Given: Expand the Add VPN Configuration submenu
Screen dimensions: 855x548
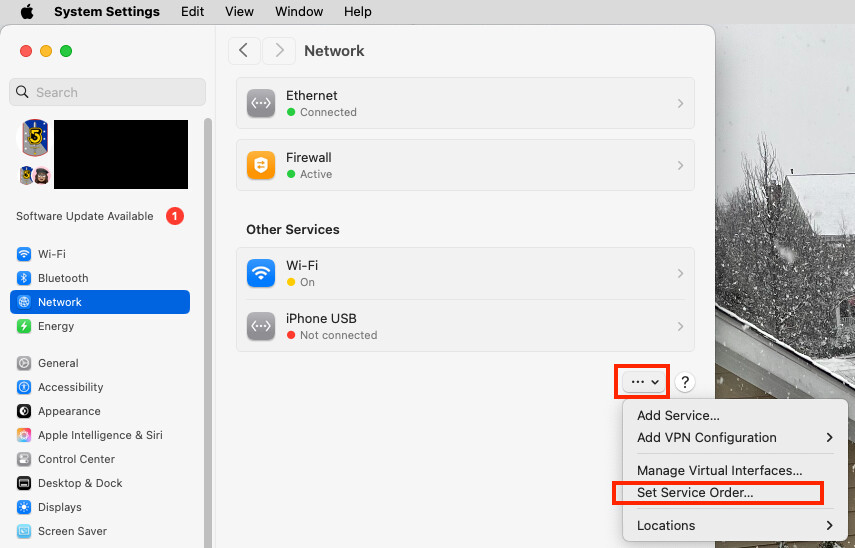Looking at the screenshot, I should point(734,437).
